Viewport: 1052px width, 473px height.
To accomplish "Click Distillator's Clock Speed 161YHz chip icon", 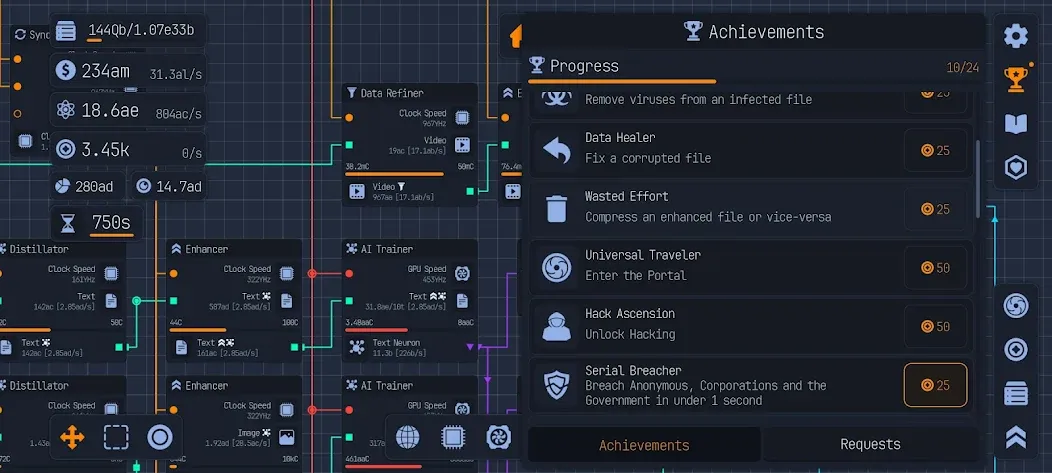I will 111,274.
